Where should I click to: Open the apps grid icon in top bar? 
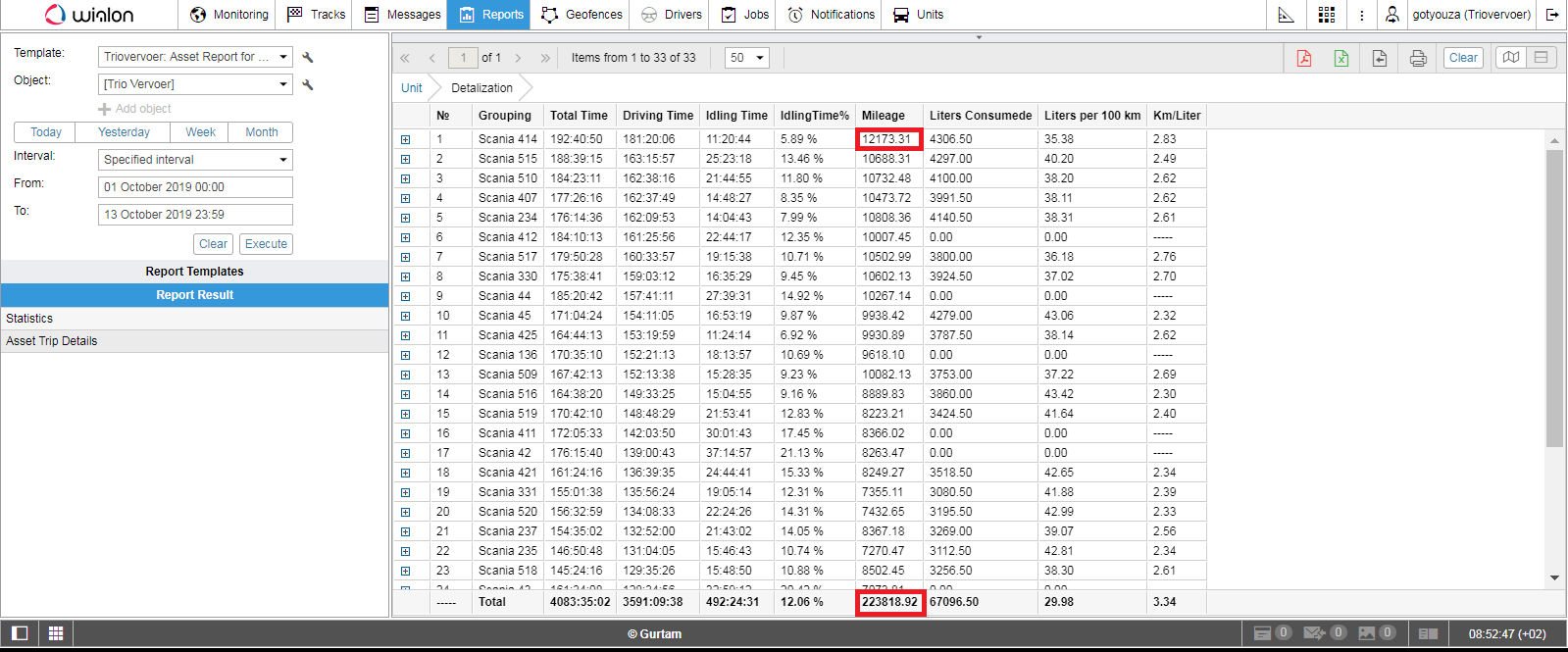(x=1326, y=15)
